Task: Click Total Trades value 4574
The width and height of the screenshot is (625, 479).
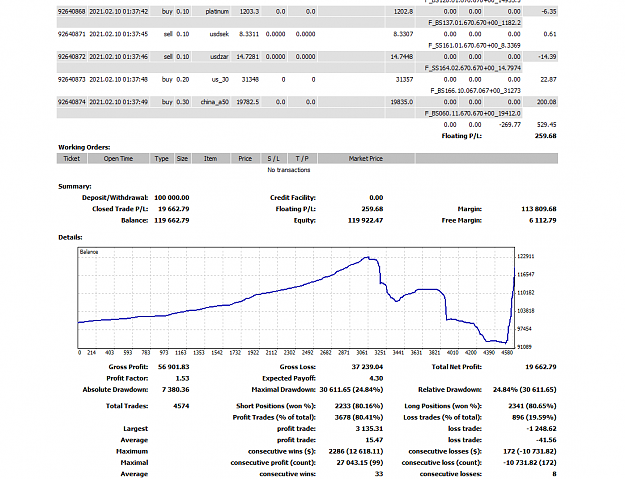Action: coord(181,406)
